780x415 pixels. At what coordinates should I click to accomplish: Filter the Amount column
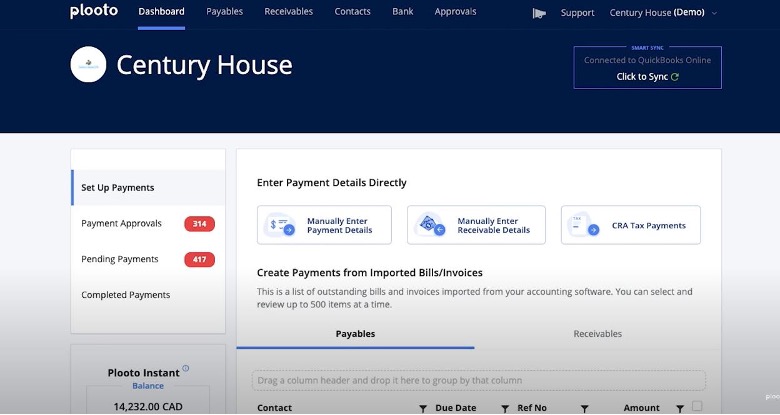pyautogui.click(x=680, y=408)
